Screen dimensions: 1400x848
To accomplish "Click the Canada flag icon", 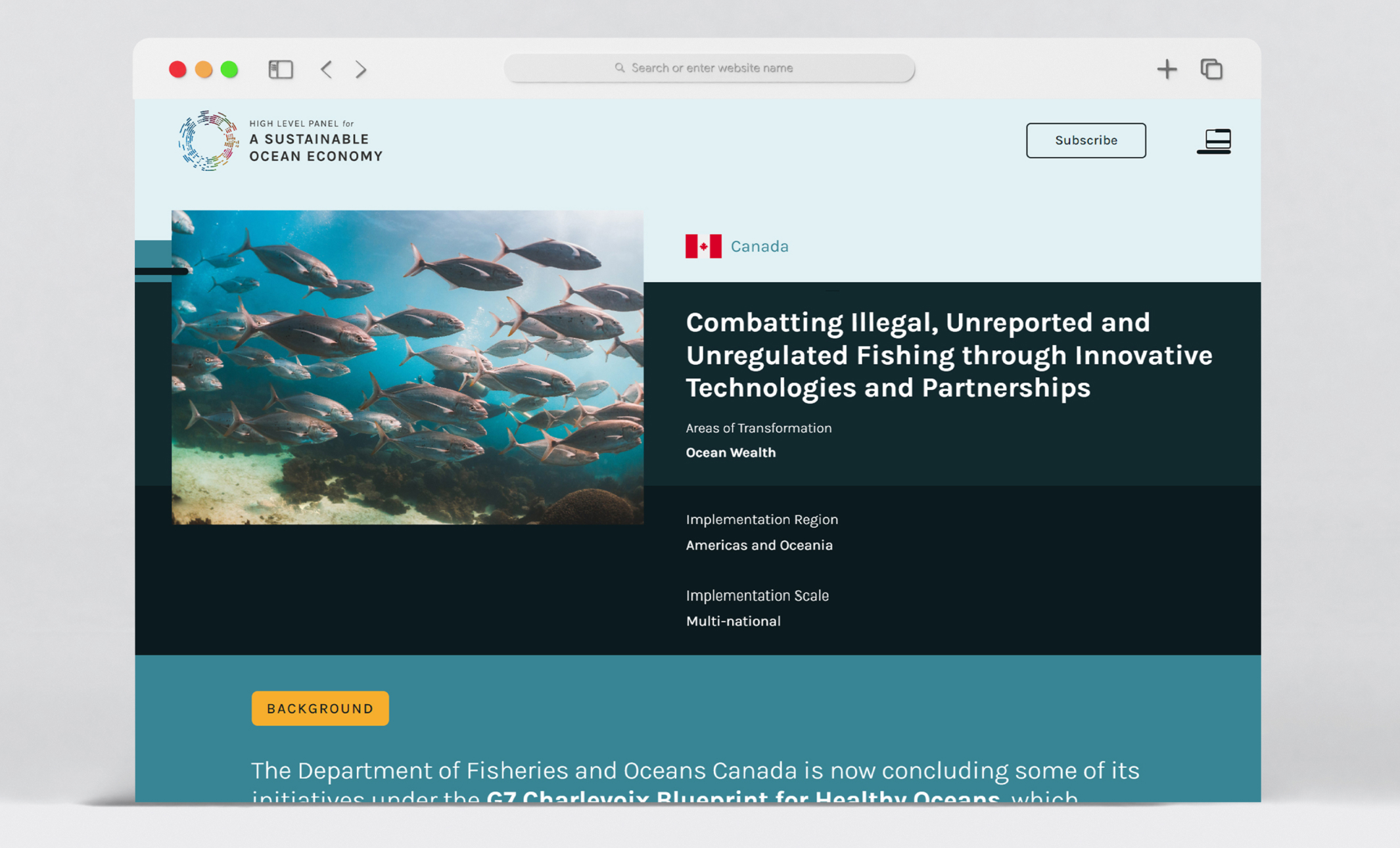I will [x=703, y=247].
